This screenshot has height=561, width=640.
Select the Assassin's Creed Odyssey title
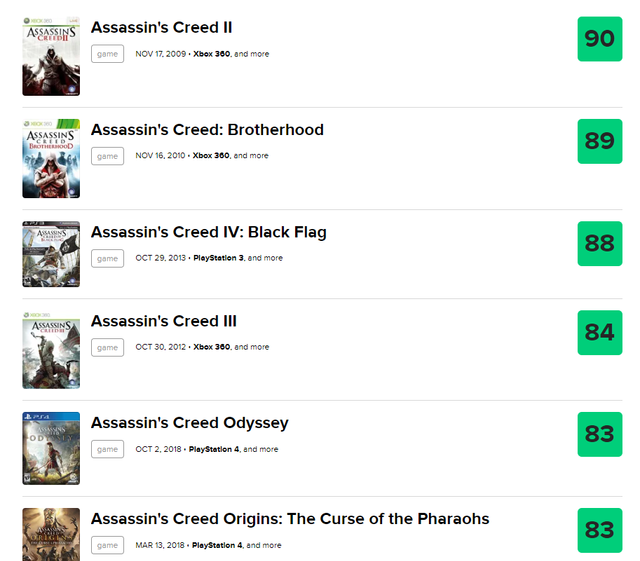pyautogui.click(x=189, y=423)
